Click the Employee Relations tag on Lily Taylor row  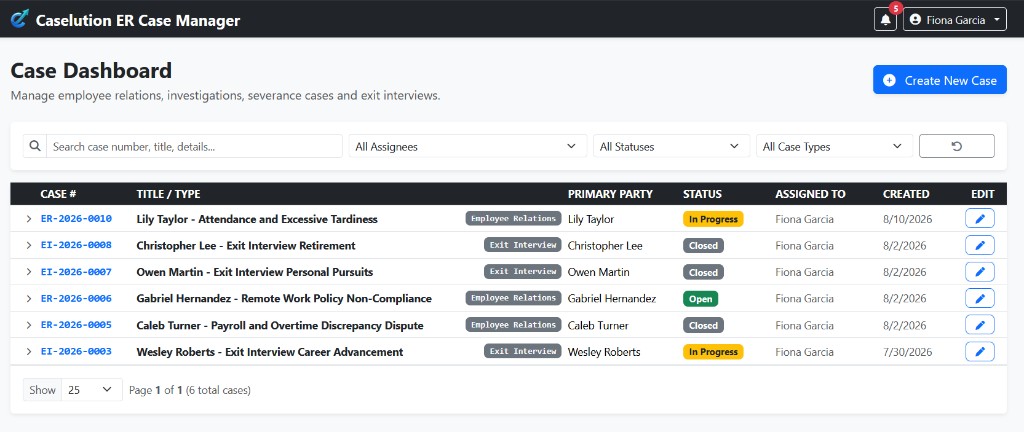(x=513, y=219)
